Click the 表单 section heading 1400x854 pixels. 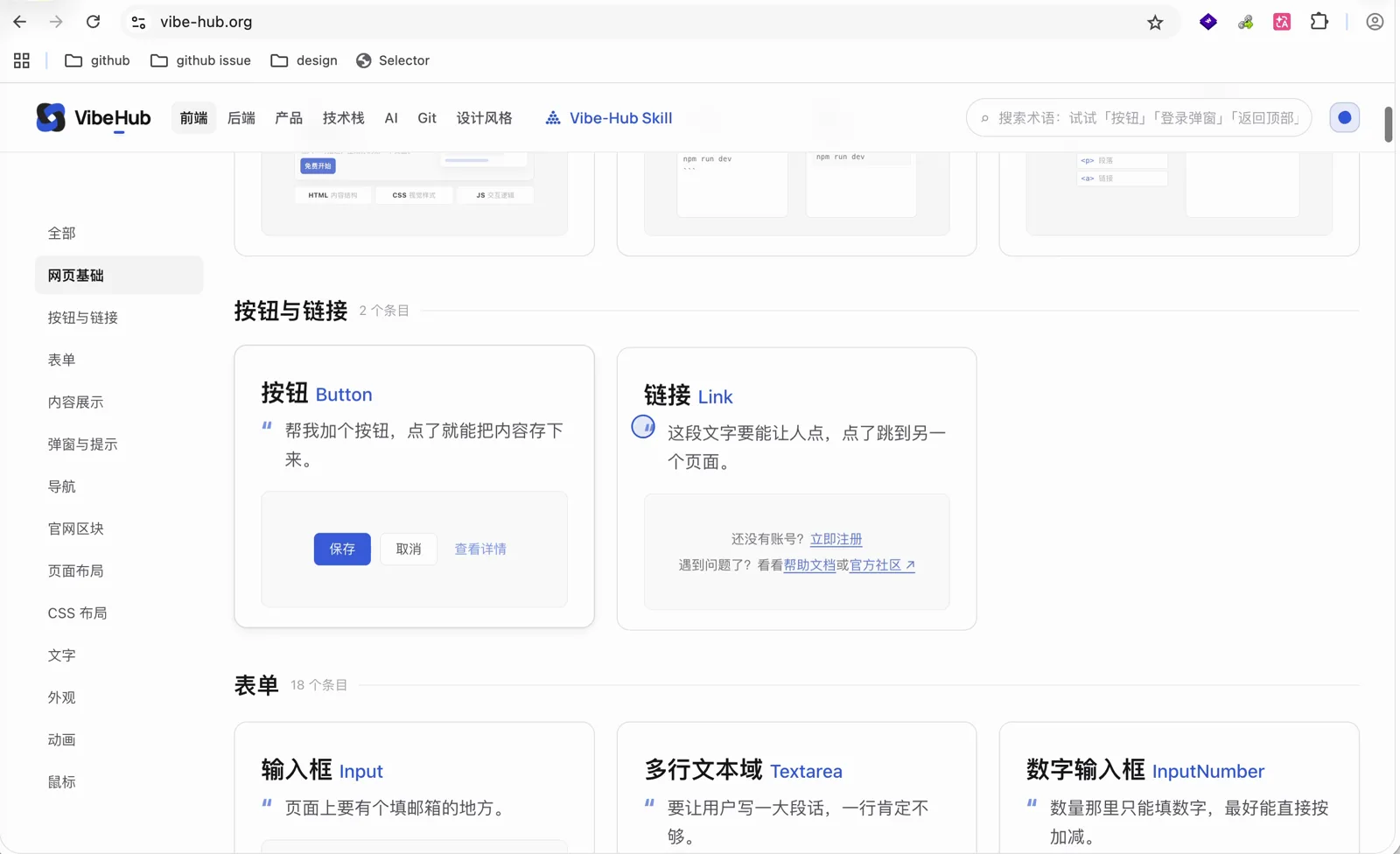pyautogui.click(x=256, y=685)
